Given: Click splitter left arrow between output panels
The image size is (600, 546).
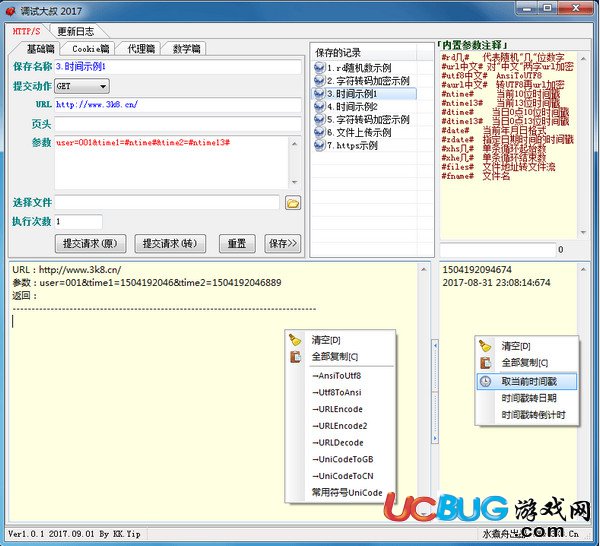Looking at the screenshot, I should 435,346.
